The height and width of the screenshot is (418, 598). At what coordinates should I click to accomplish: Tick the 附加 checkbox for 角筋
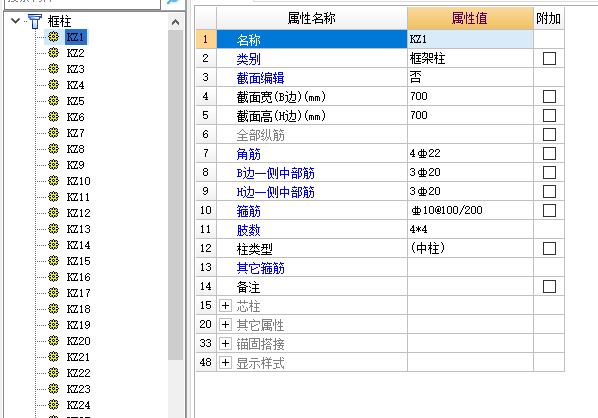pos(549,154)
